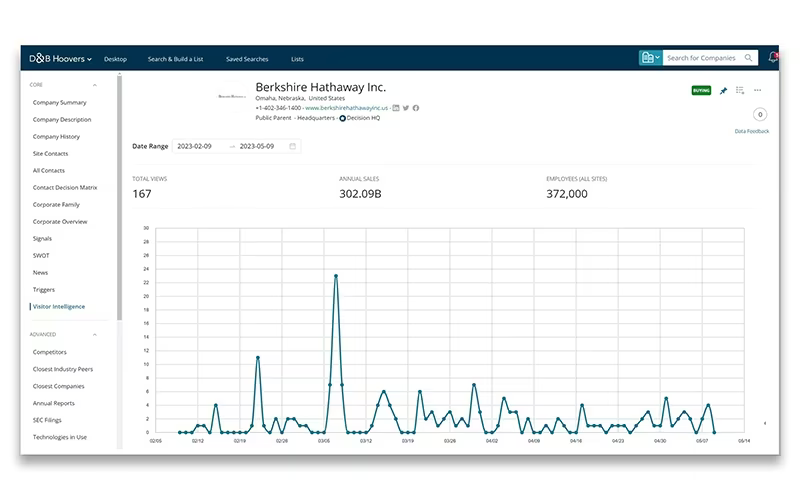Open News in sidebar
800x500 pixels.
[x=40, y=272]
